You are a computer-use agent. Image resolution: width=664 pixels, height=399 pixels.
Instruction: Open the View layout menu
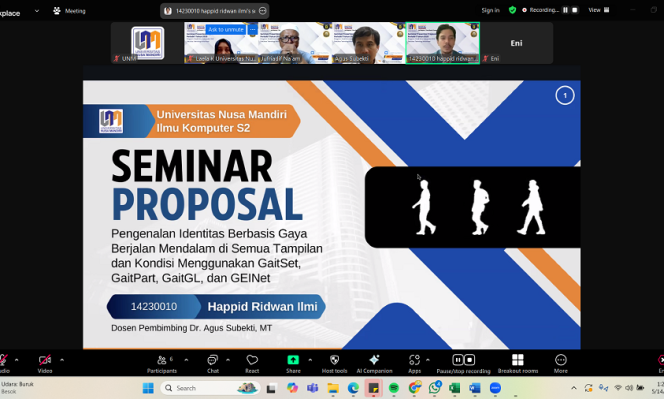[x=599, y=10]
